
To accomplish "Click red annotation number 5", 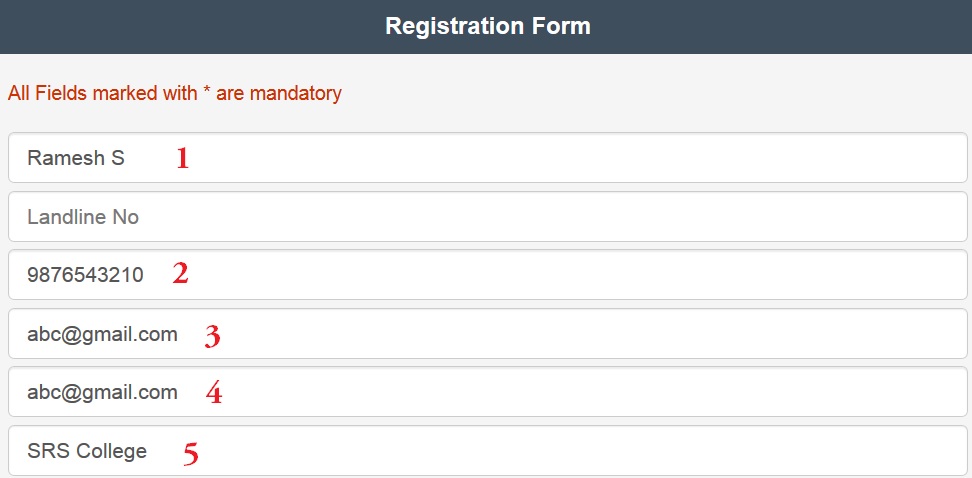I will tap(190, 454).
